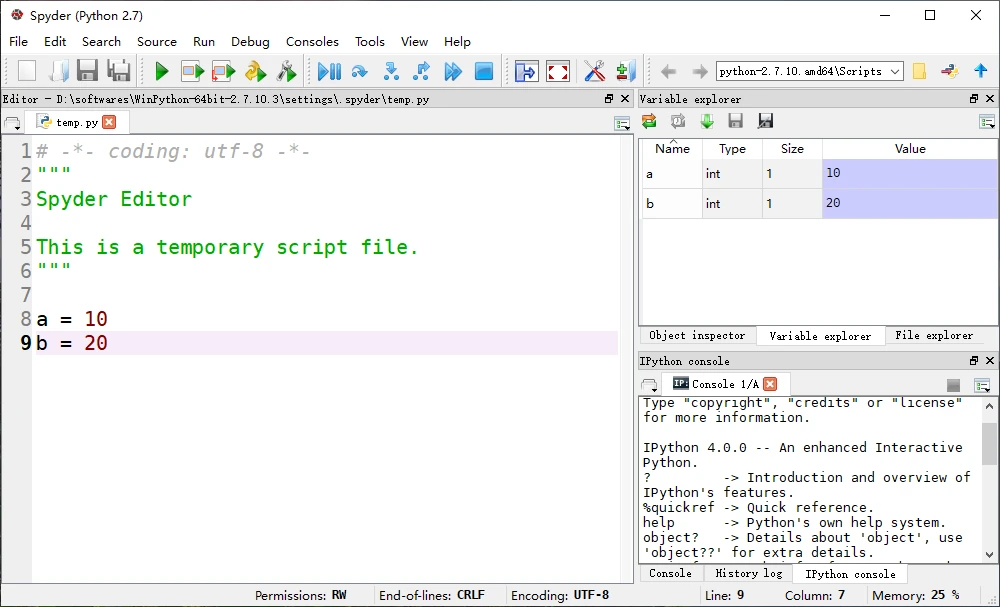Sort variables by the Name column header

(672, 149)
